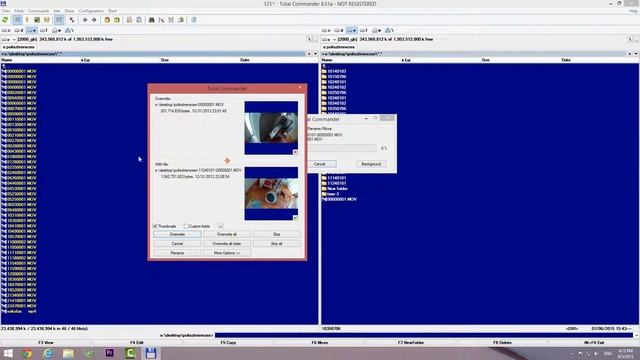640x360 pixels.
Task: Toggle checkbox on lower preview thumbnail
Action: click(295, 218)
